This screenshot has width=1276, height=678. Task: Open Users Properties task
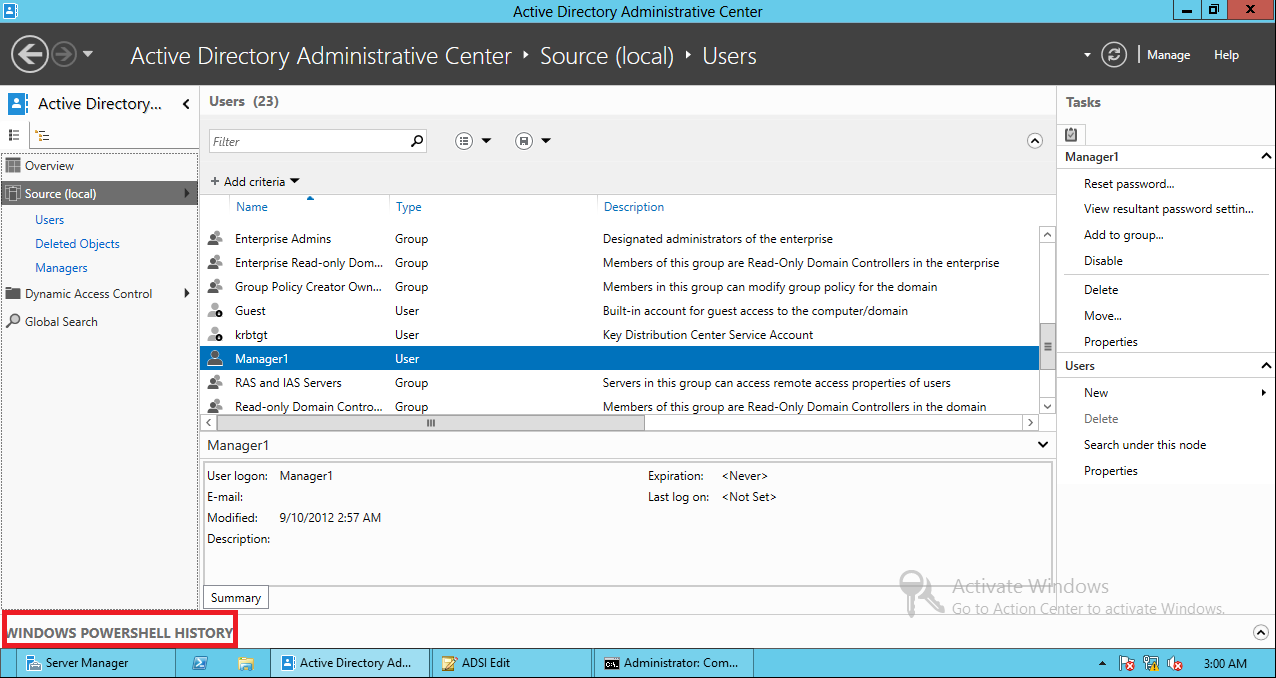tap(1111, 471)
